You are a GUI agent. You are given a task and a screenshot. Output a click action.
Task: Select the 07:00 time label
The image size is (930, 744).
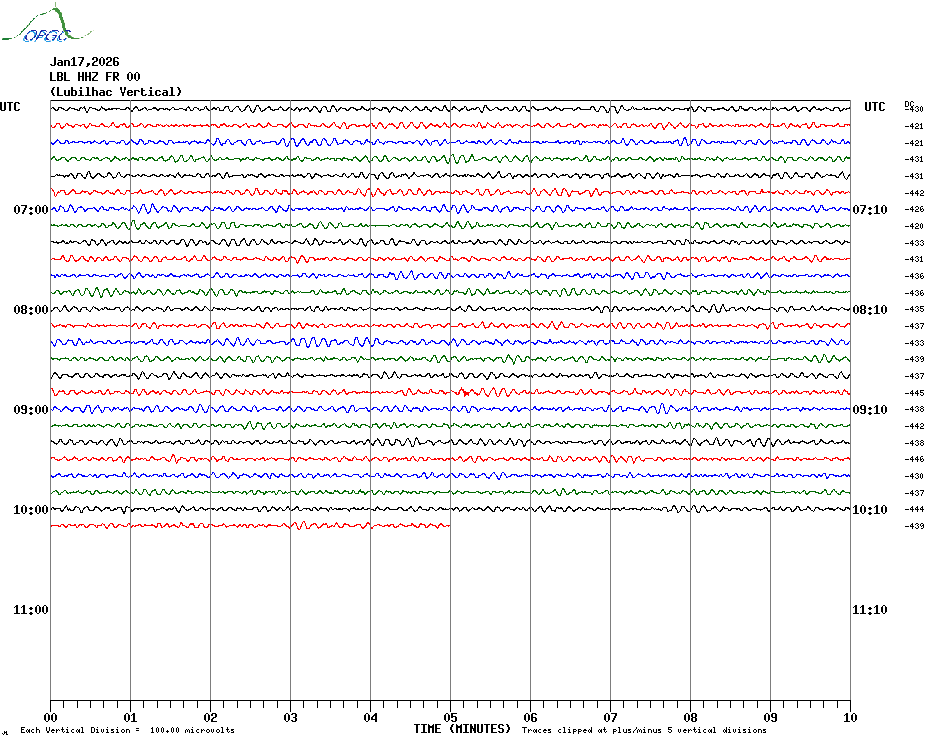coord(31,209)
